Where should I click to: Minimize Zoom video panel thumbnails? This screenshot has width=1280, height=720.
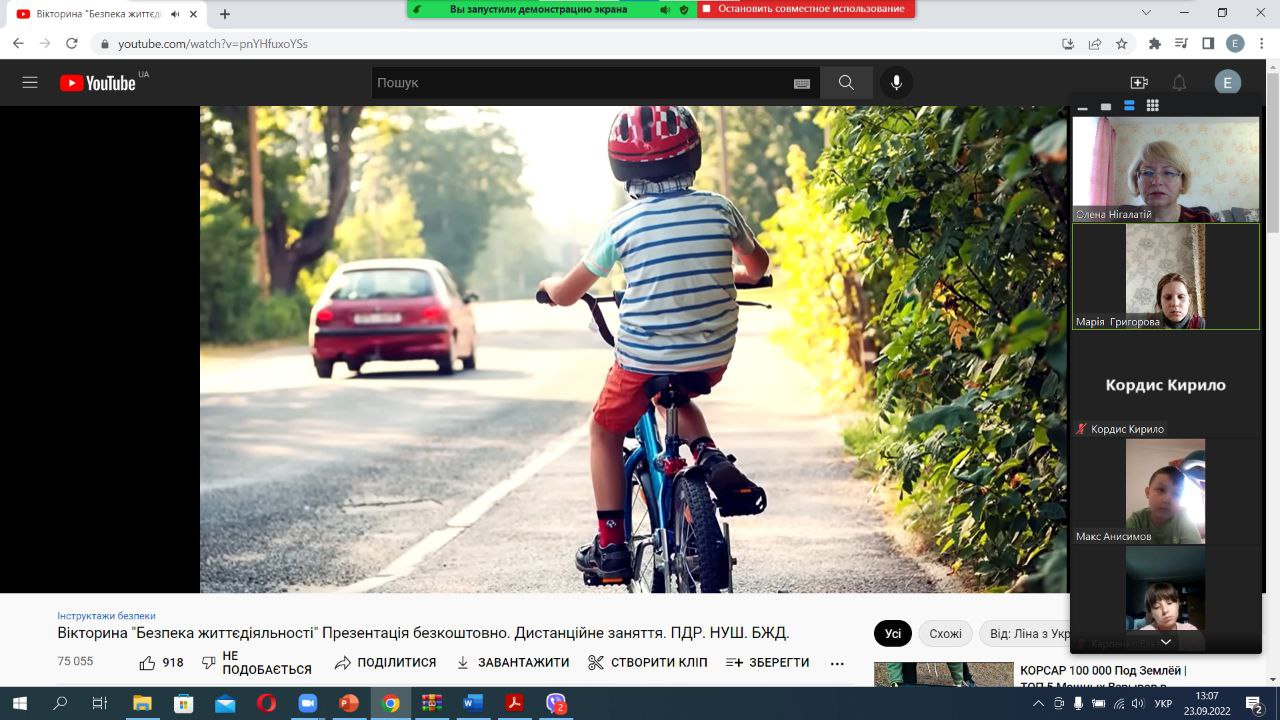tap(1083, 106)
